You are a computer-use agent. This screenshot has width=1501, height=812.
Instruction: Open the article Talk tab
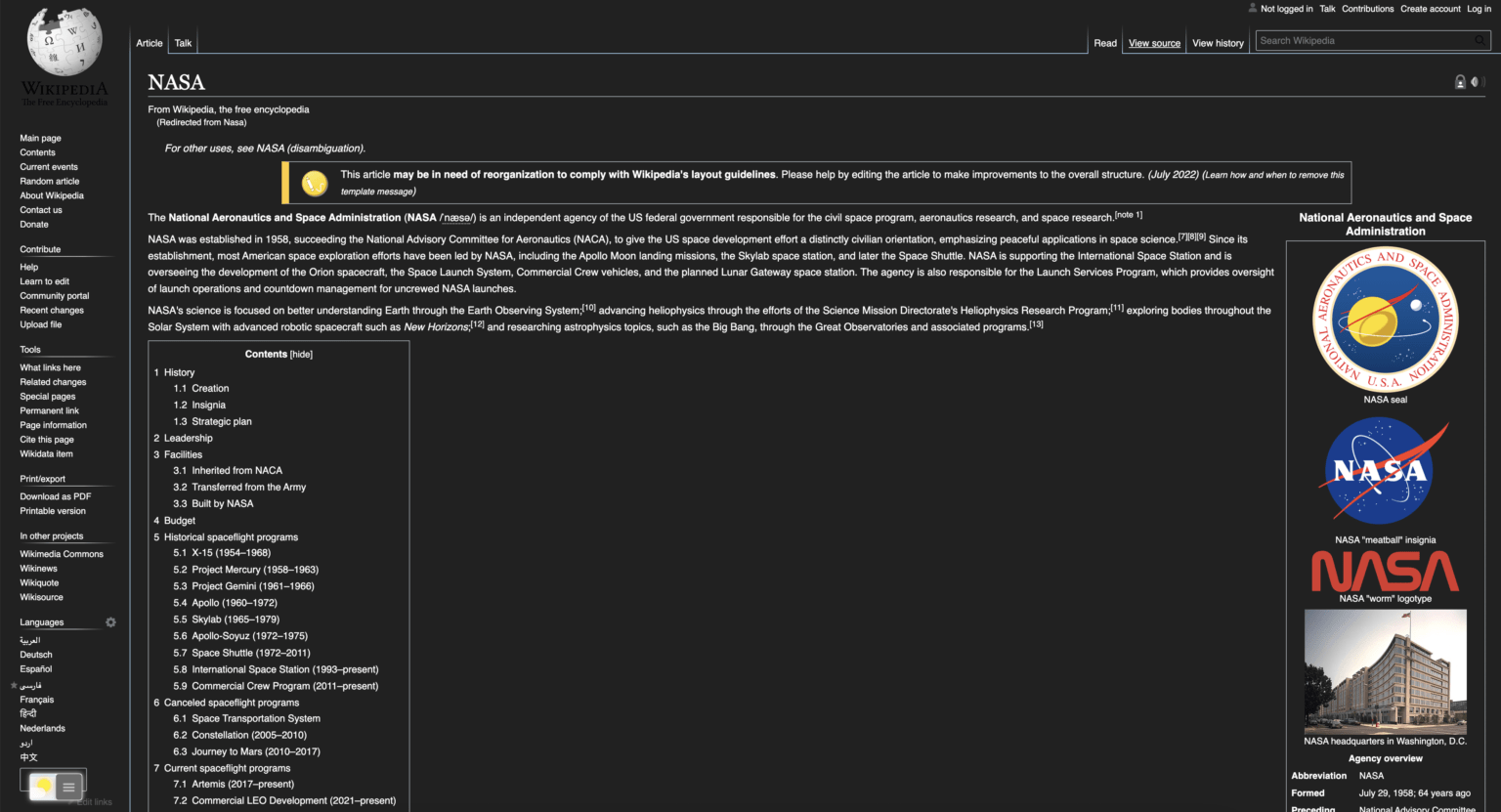click(183, 43)
